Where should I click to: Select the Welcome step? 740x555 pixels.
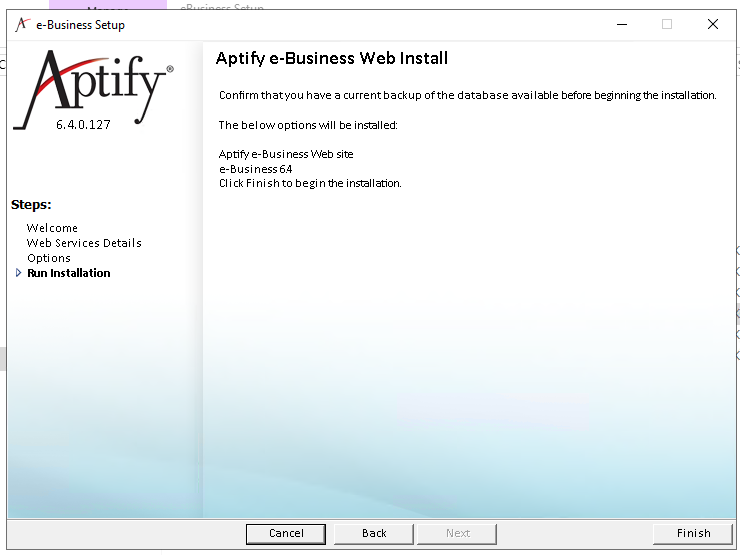click(x=52, y=228)
